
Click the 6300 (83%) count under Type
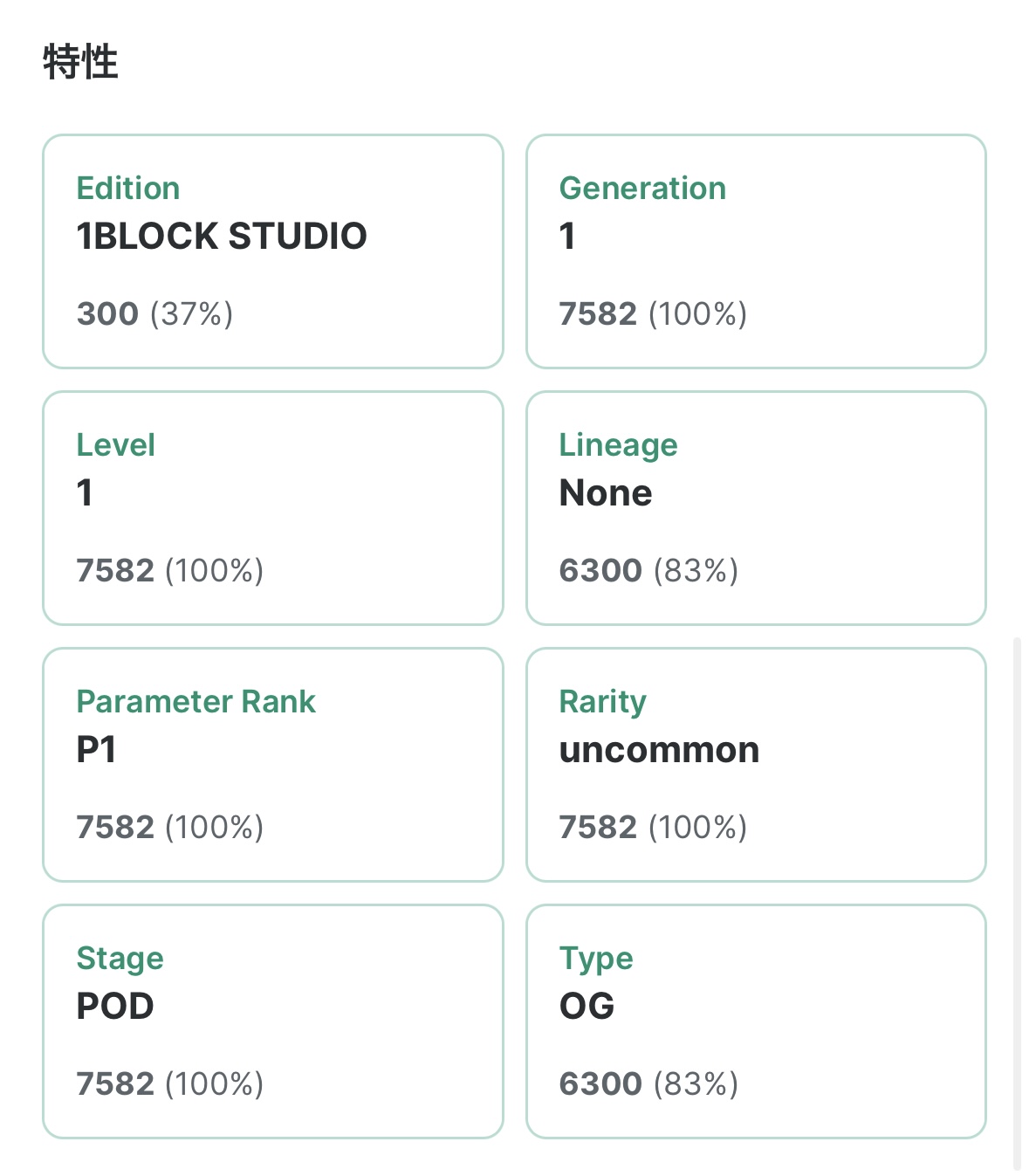click(x=648, y=1083)
